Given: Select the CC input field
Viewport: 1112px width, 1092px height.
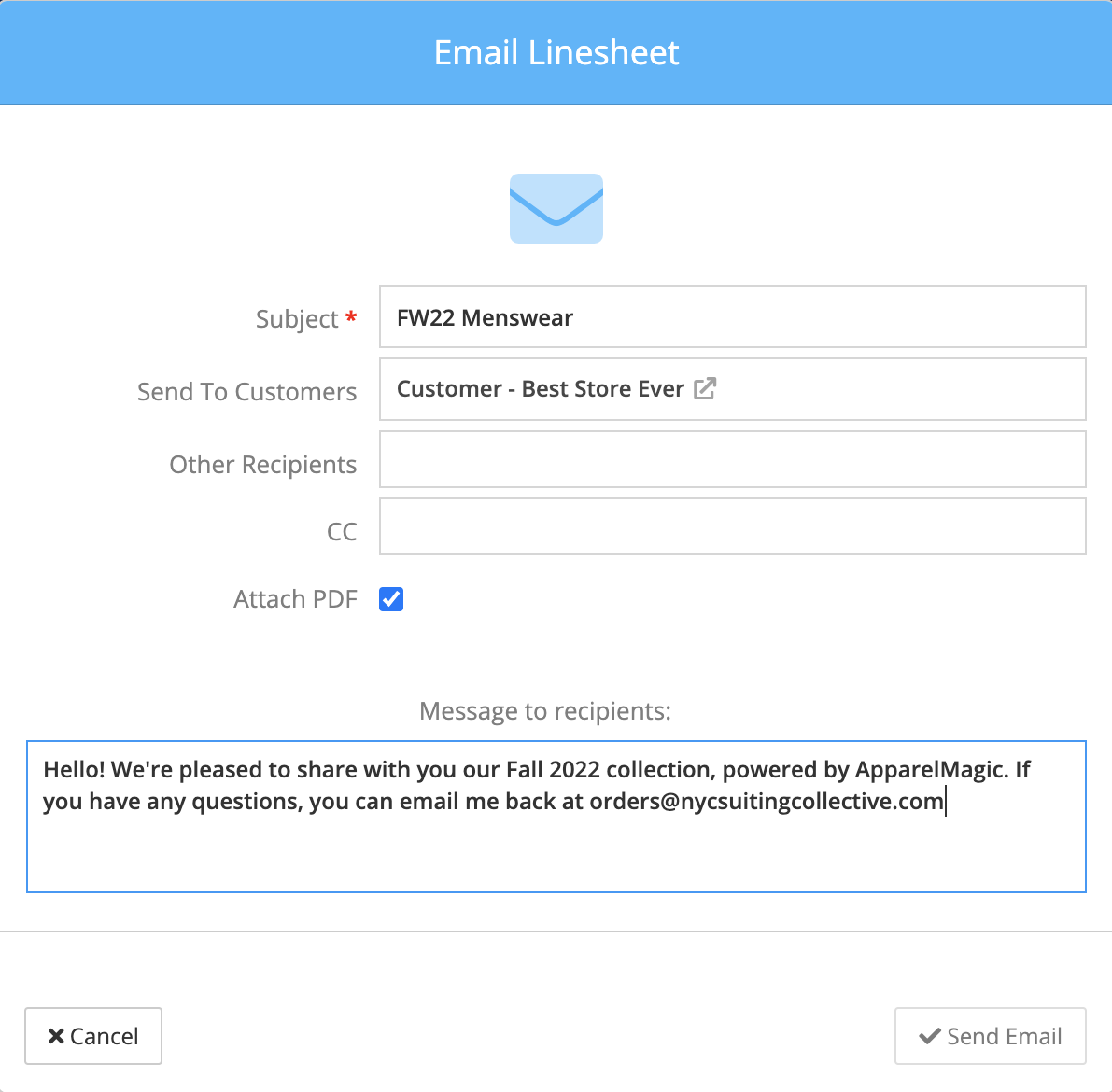Looking at the screenshot, I should click(733, 526).
